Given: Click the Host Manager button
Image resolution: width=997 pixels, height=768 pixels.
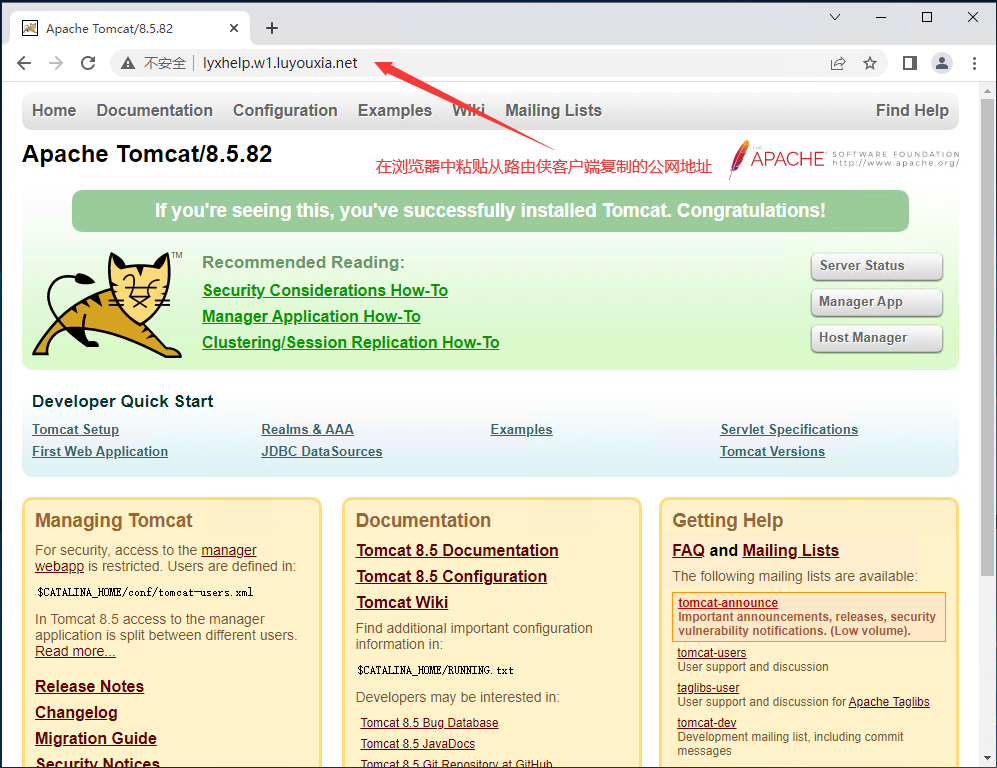Looking at the screenshot, I should [x=876, y=338].
